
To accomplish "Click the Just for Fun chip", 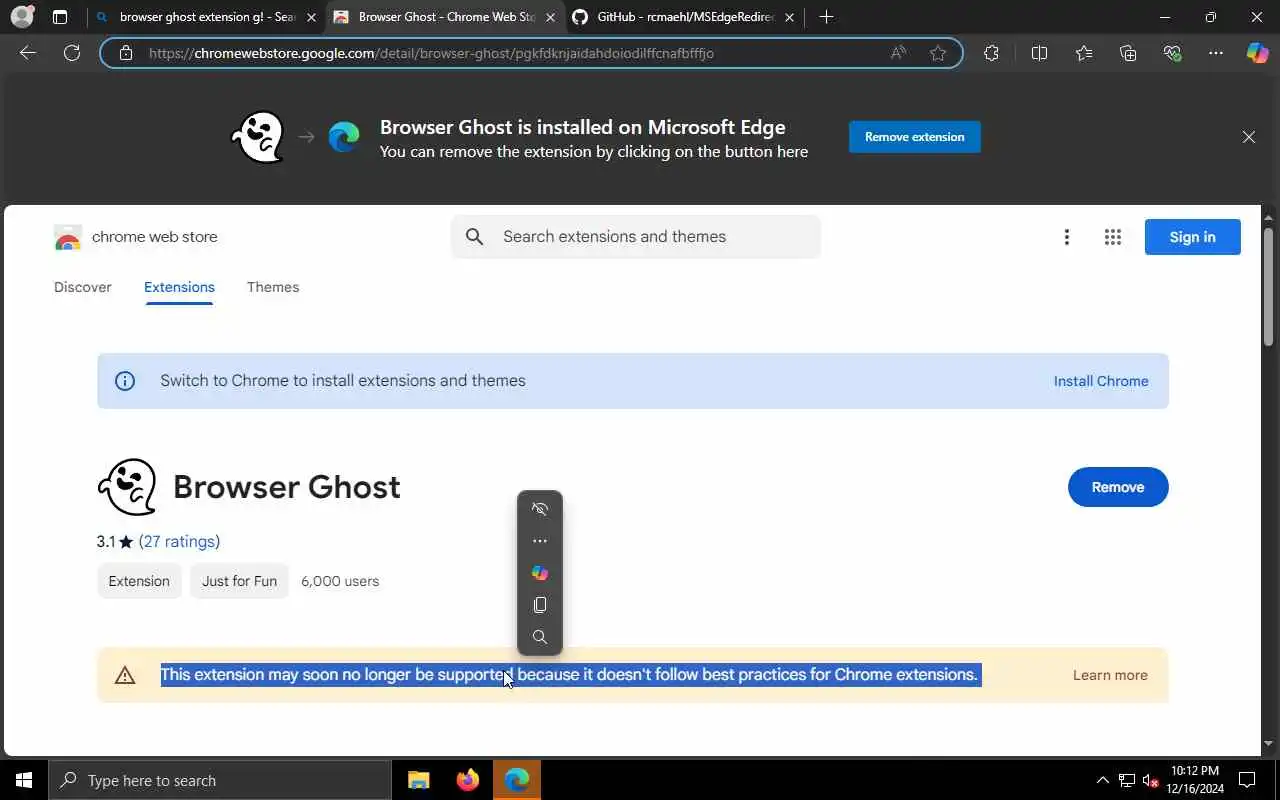I will [239, 581].
